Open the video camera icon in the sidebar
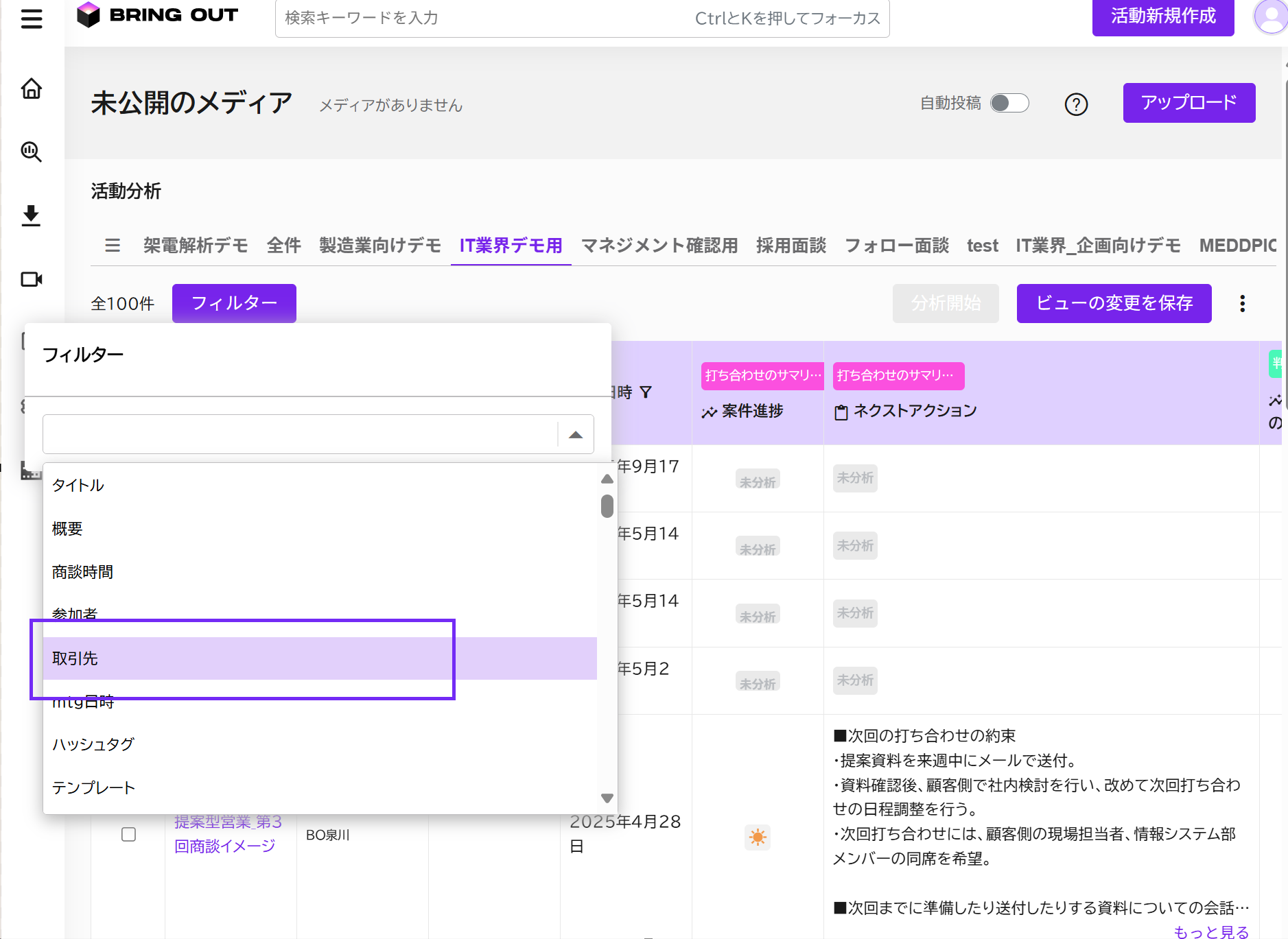This screenshot has height=939, width=1288. (x=32, y=279)
